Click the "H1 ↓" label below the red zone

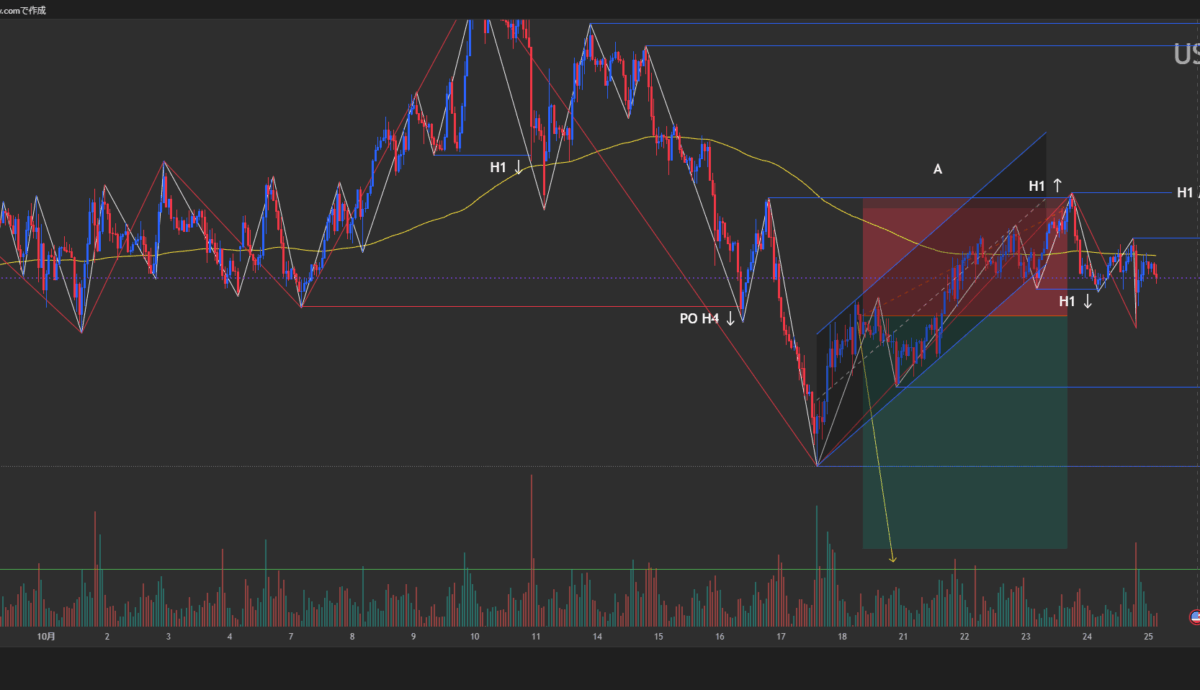click(x=1073, y=301)
